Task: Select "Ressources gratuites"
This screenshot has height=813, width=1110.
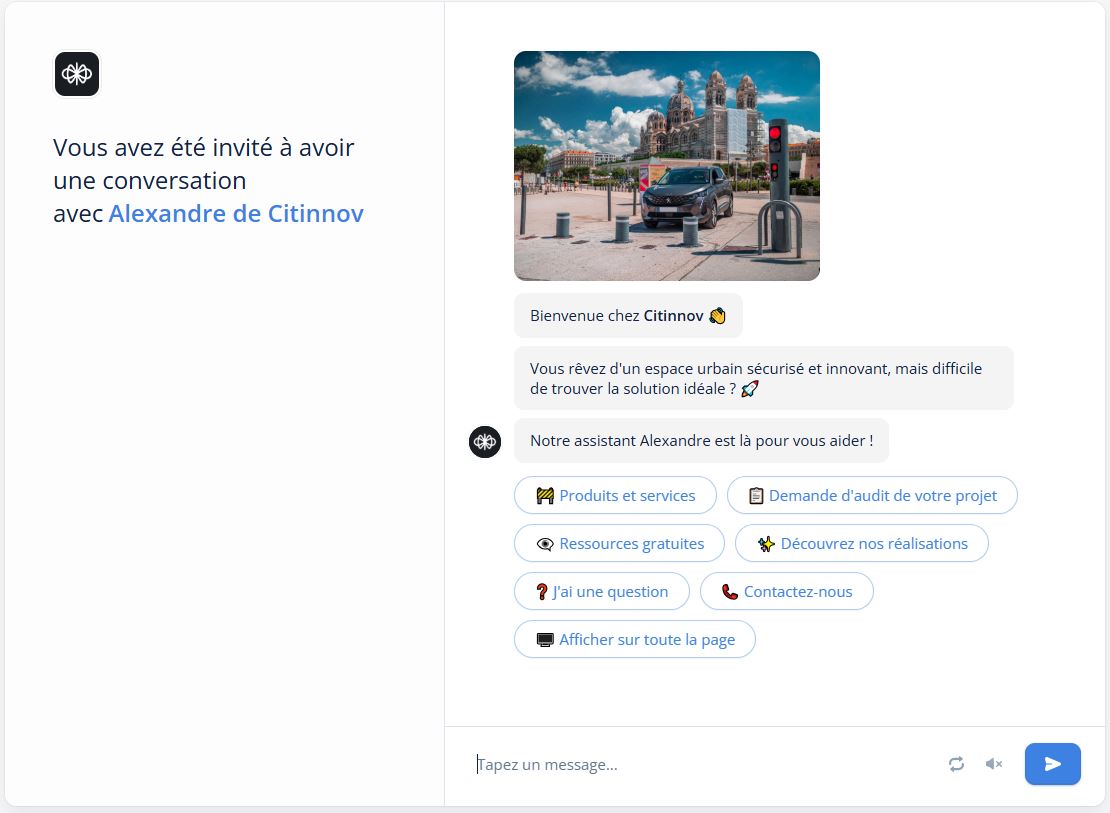Action: tap(619, 543)
